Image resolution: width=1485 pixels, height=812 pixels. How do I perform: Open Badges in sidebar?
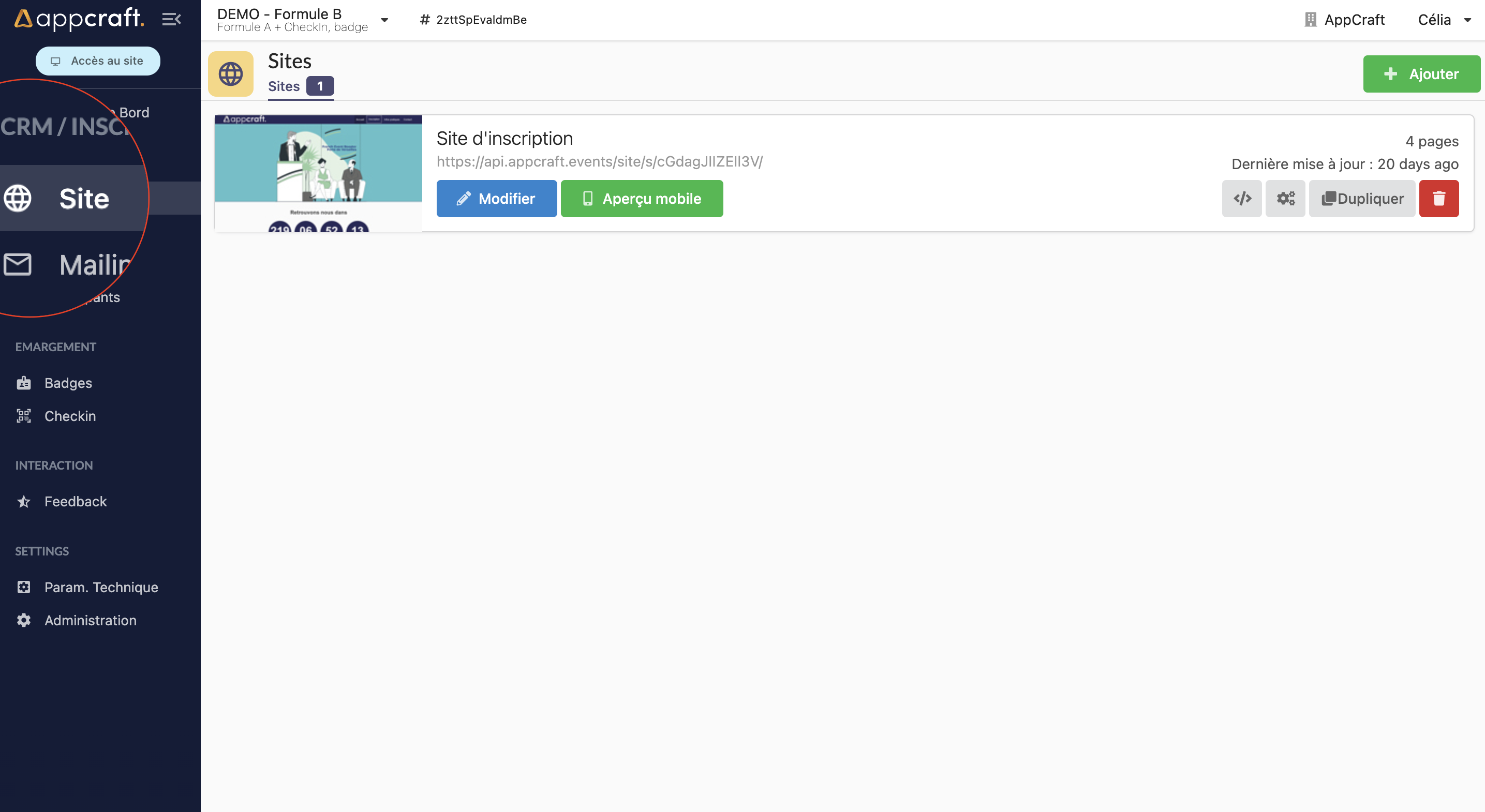pos(67,383)
